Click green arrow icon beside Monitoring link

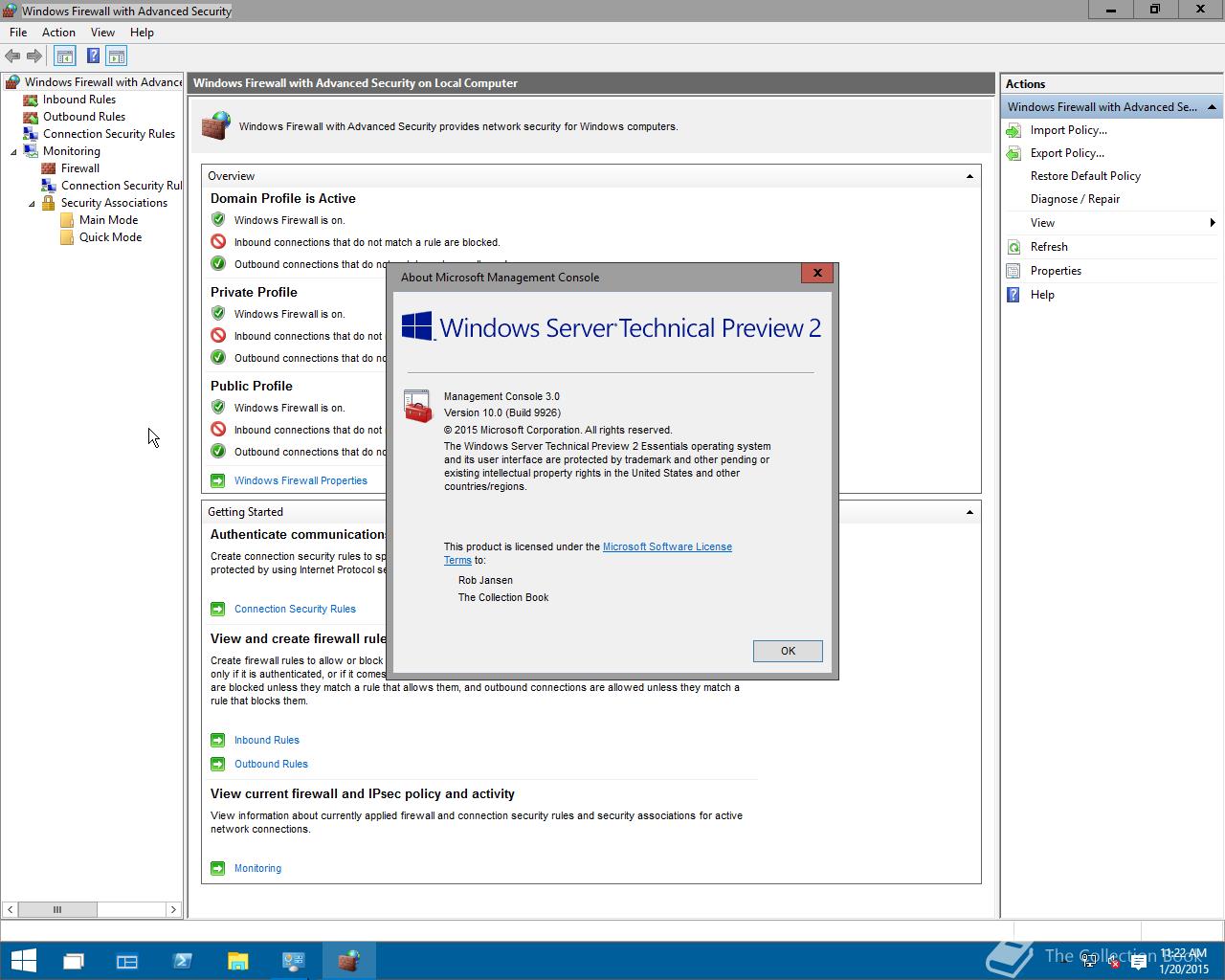click(217, 868)
